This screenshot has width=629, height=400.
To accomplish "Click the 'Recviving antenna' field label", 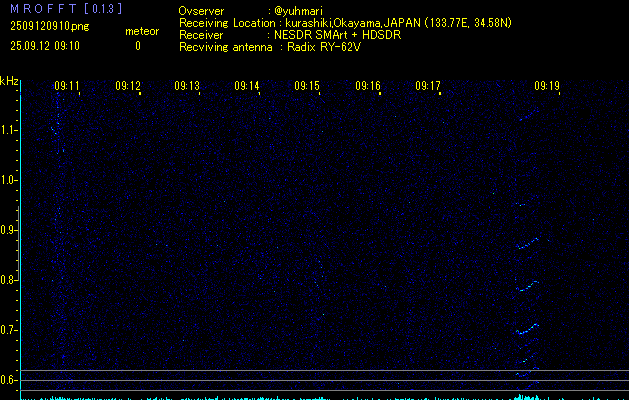I will tap(225, 47).
